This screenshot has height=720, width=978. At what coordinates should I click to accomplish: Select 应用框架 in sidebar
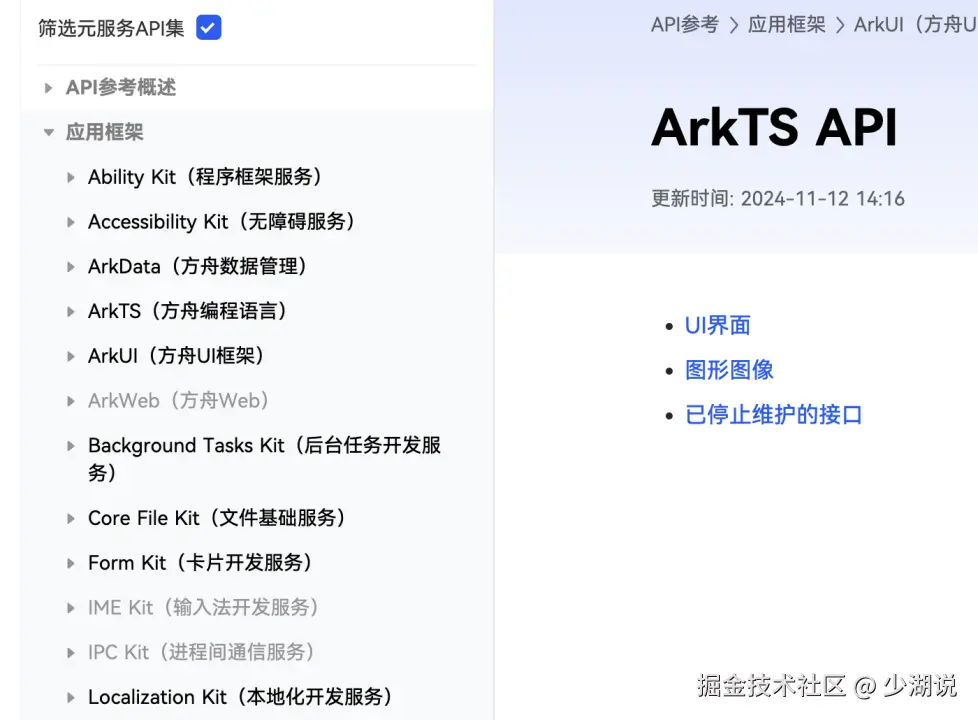point(105,132)
